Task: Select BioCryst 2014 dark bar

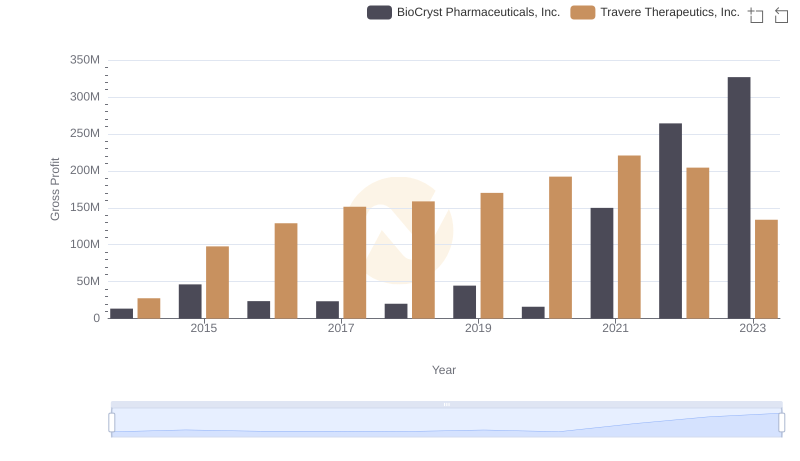Action: coord(121,314)
